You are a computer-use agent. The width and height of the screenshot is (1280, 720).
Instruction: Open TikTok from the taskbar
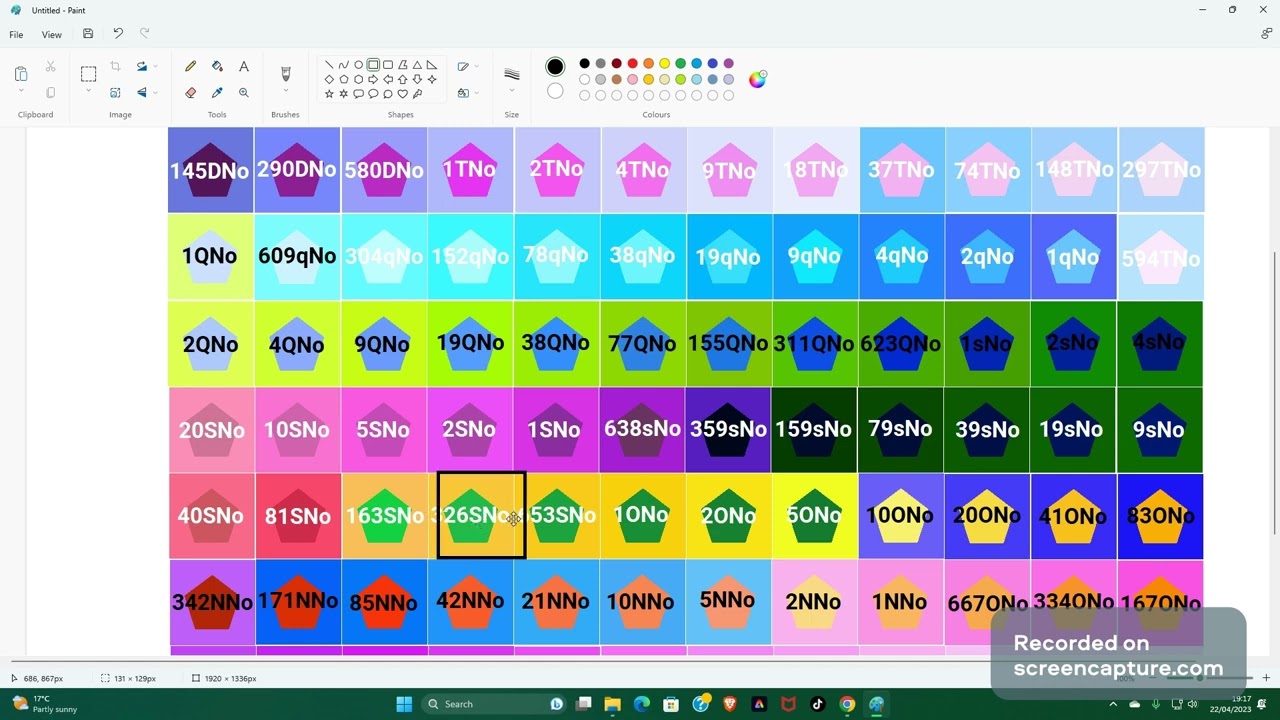818,704
